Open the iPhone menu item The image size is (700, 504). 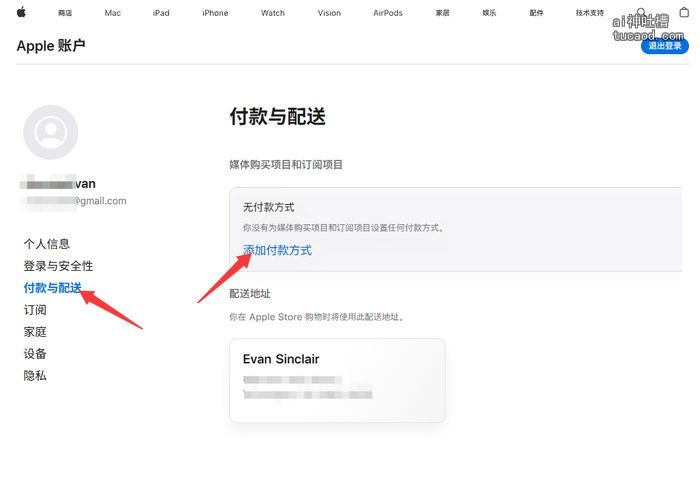click(215, 13)
